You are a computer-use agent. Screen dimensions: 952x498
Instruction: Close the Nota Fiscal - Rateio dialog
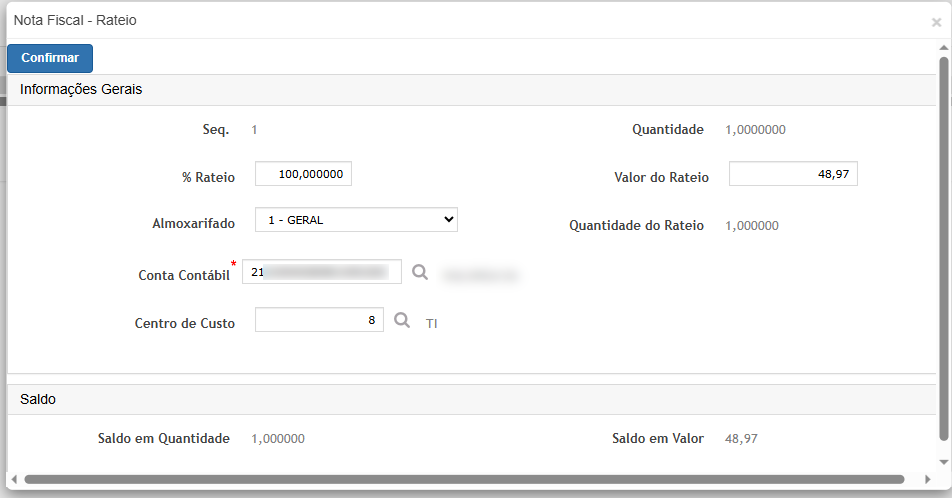[936, 22]
